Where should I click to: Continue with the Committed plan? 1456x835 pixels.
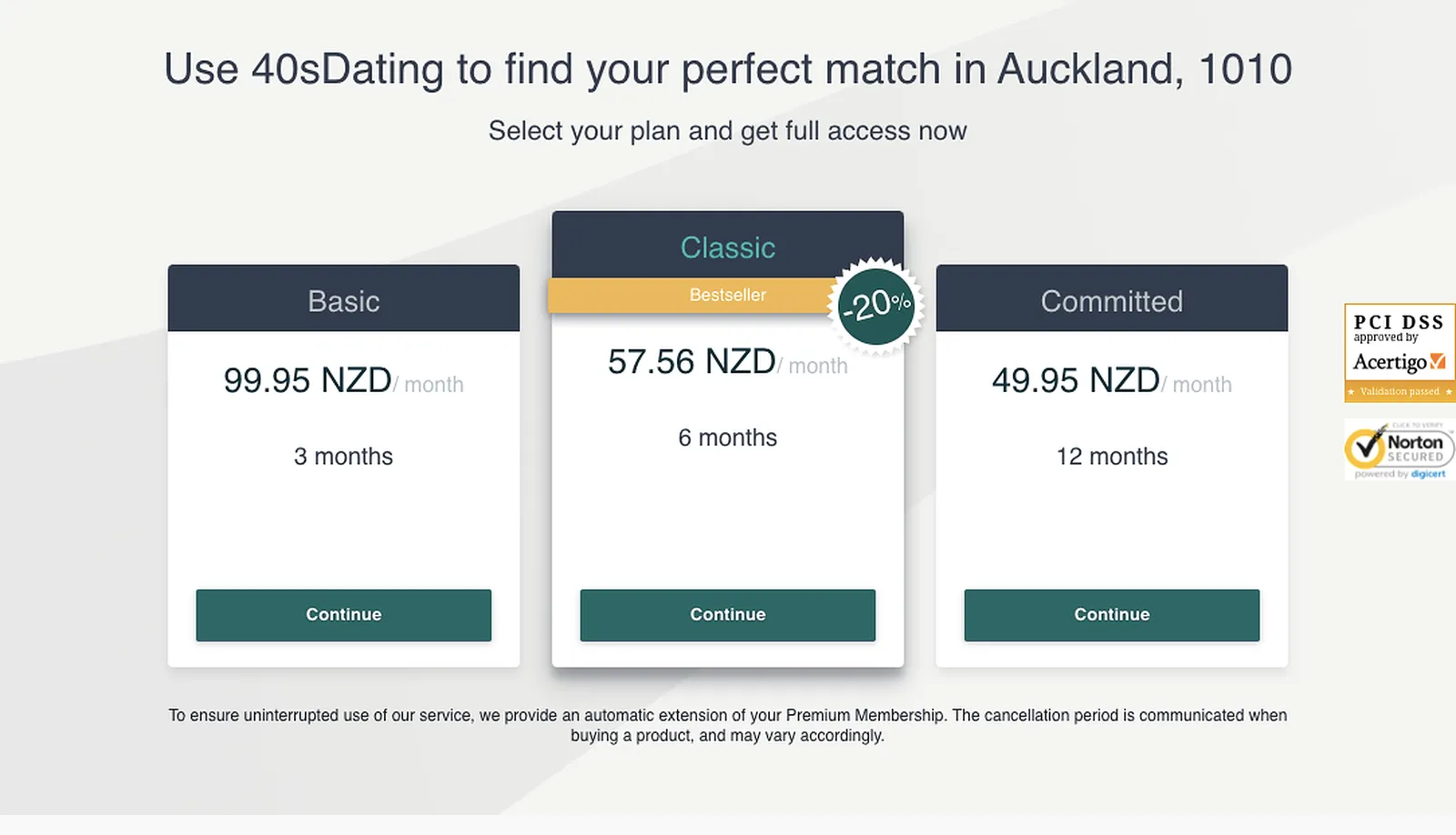point(1112,615)
